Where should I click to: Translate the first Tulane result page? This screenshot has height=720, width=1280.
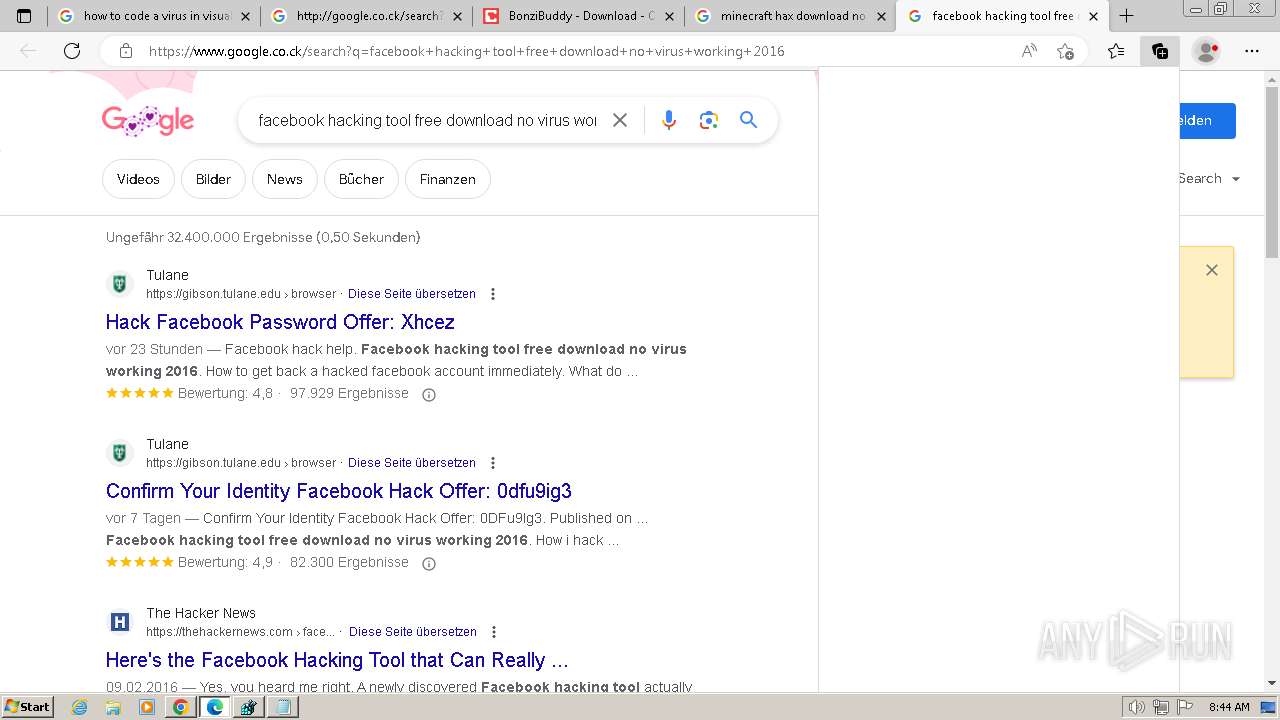[412, 294]
